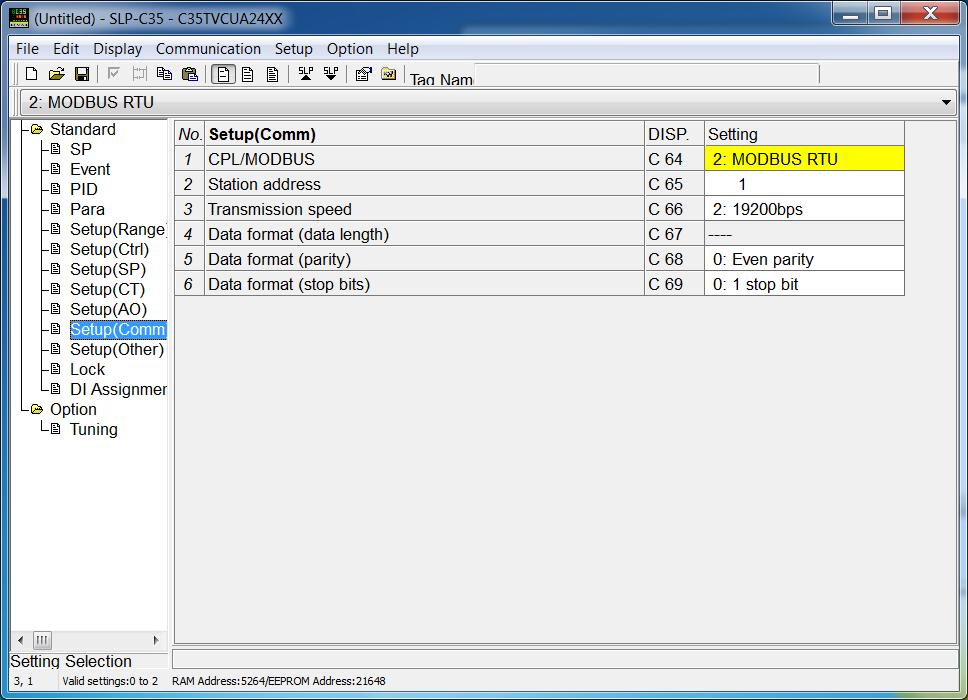Screen dimensions: 968x700
Task: Select the Setup(Ctrl) tree item
Action: pyautogui.click(x=109, y=249)
